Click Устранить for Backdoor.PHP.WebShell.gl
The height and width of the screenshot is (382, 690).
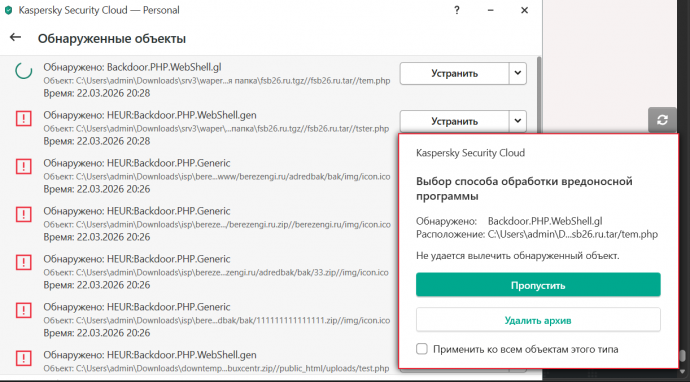tap(455, 73)
